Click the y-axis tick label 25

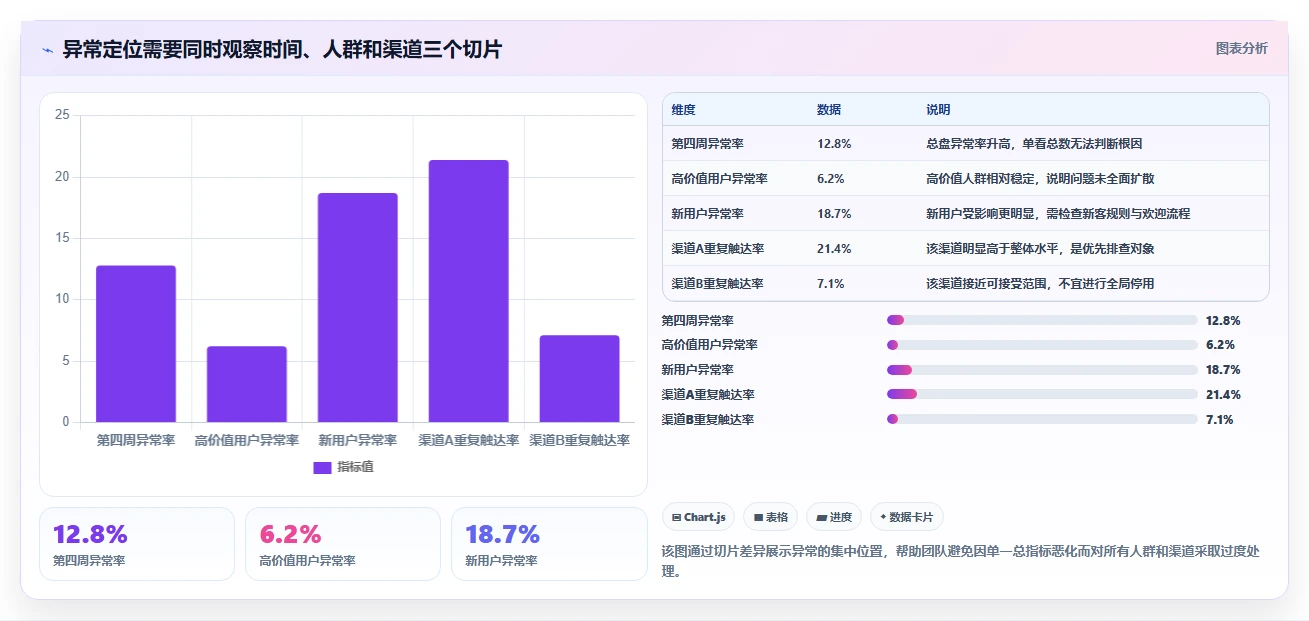coord(62,115)
